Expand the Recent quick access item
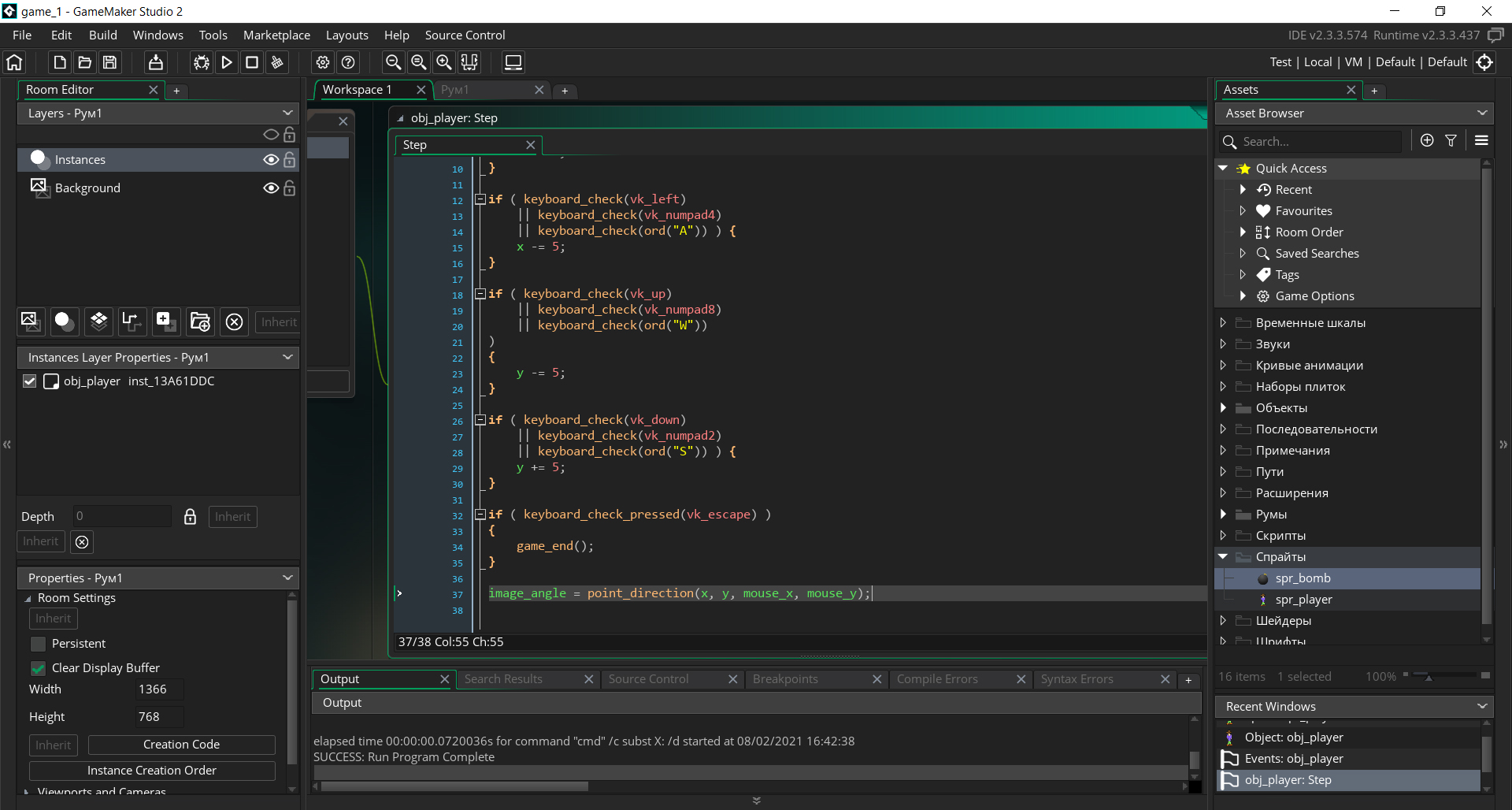The image size is (1512, 810). [x=1243, y=189]
